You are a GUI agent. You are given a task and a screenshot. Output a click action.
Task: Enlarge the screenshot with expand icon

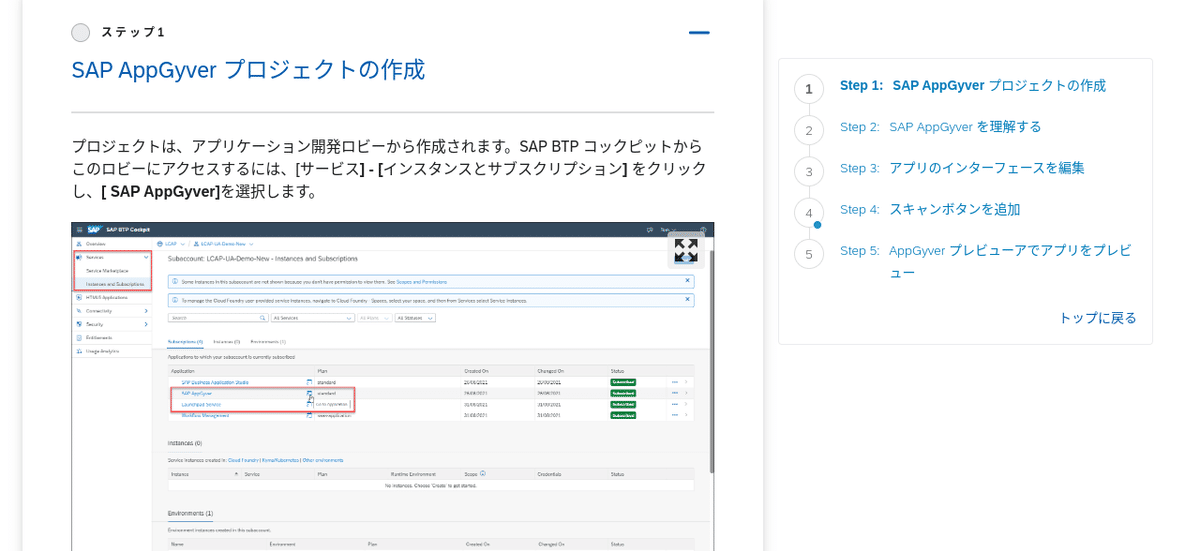(x=686, y=250)
